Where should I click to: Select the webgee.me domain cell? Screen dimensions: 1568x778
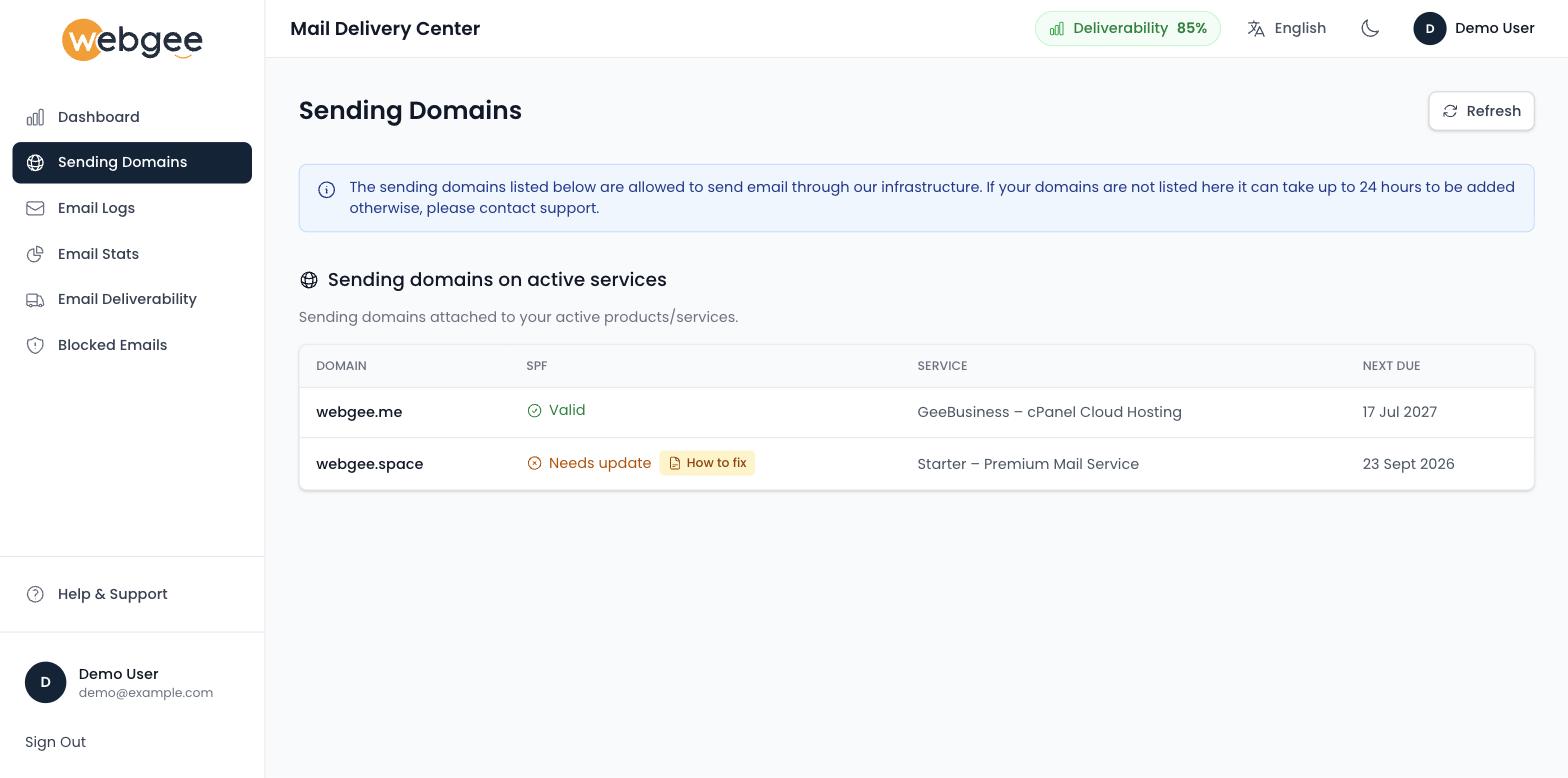tap(359, 412)
